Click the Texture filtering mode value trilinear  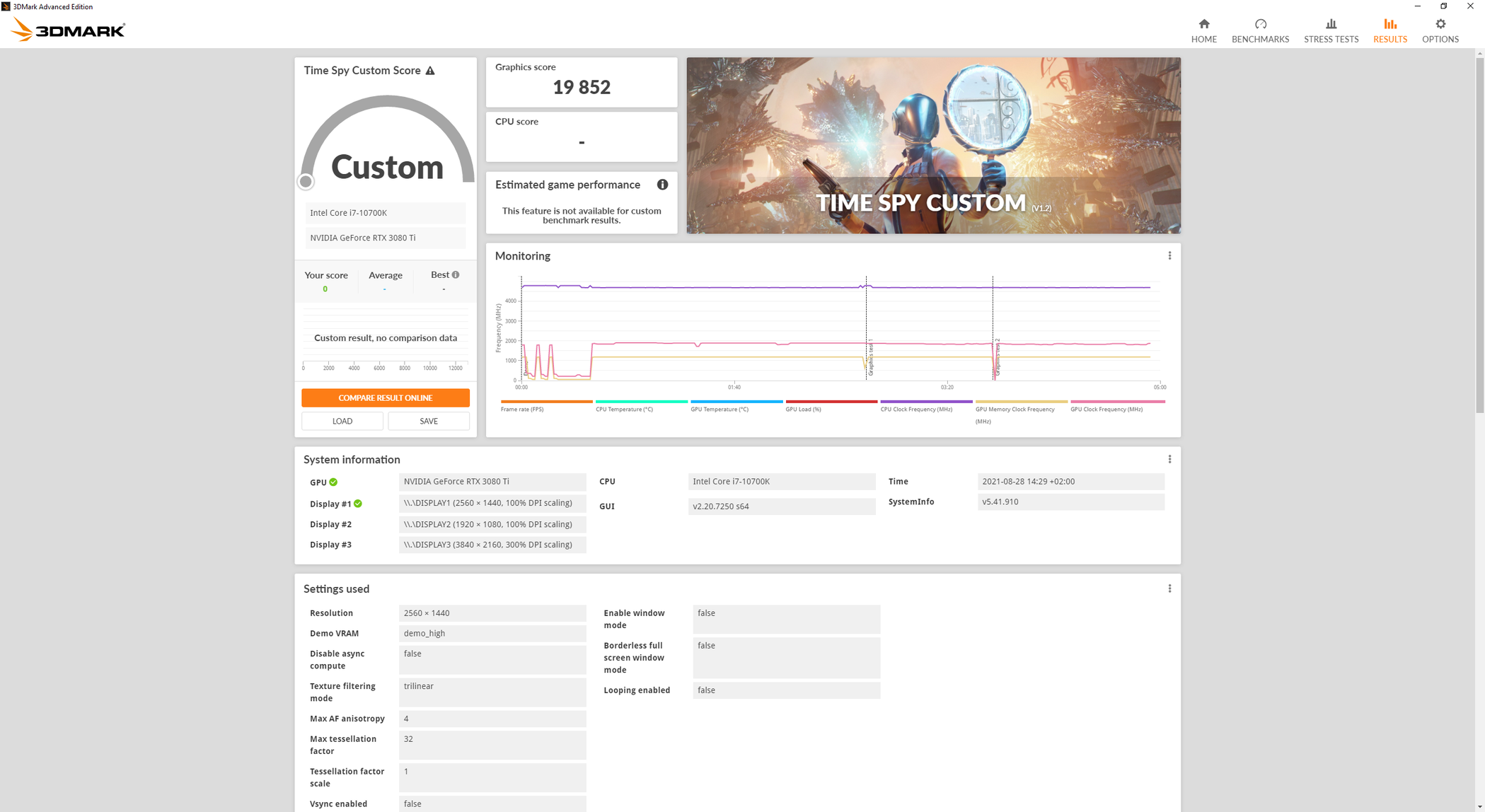492,692
